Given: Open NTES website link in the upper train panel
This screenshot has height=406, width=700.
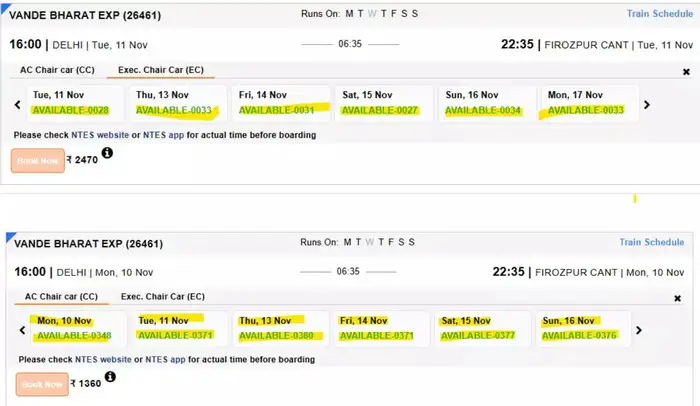Looking at the screenshot, I should pyautogui.click(x=103, y=134).
